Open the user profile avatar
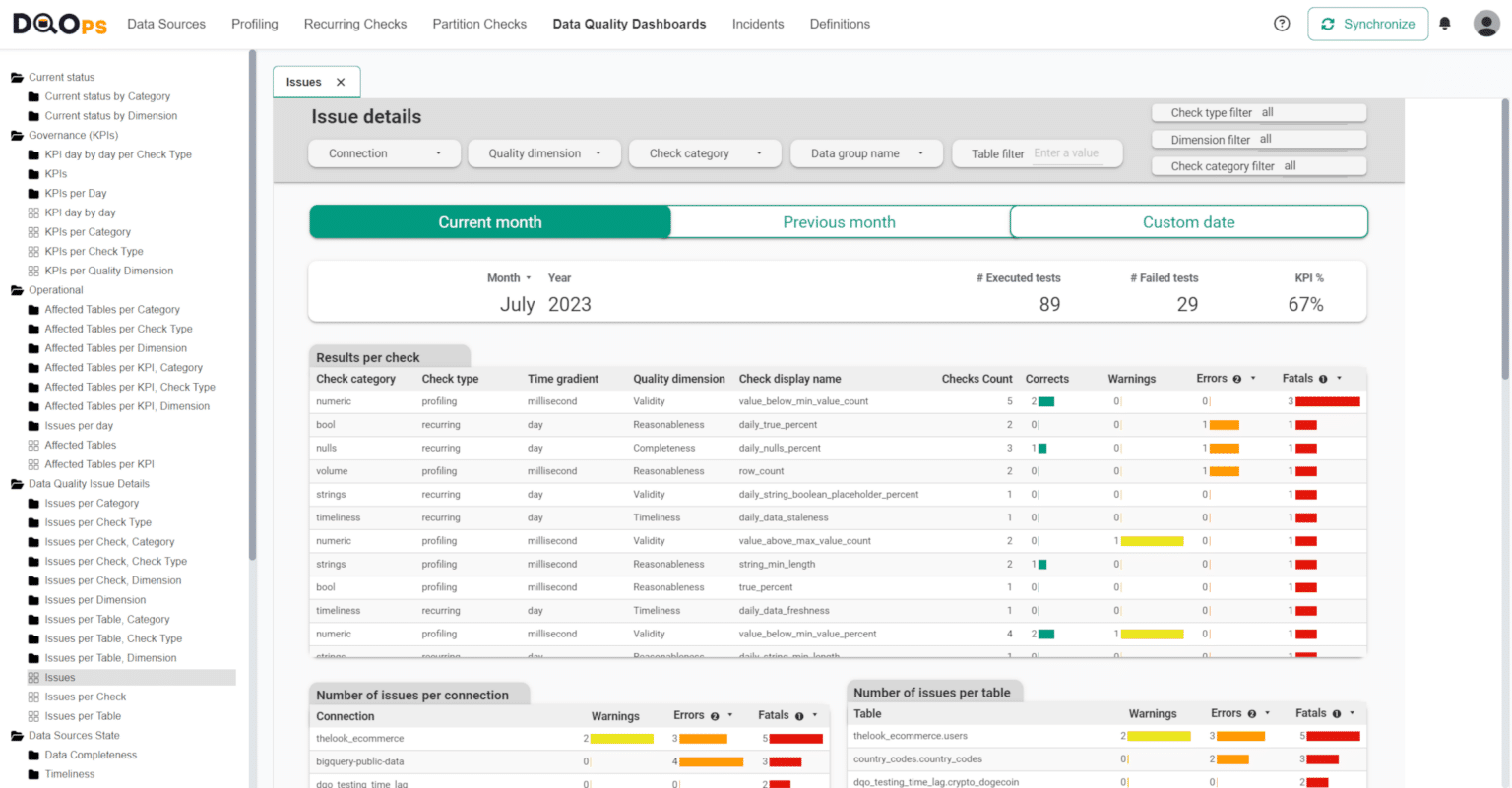Viewport: 1512px width, 788px height. coord(1485,23)
